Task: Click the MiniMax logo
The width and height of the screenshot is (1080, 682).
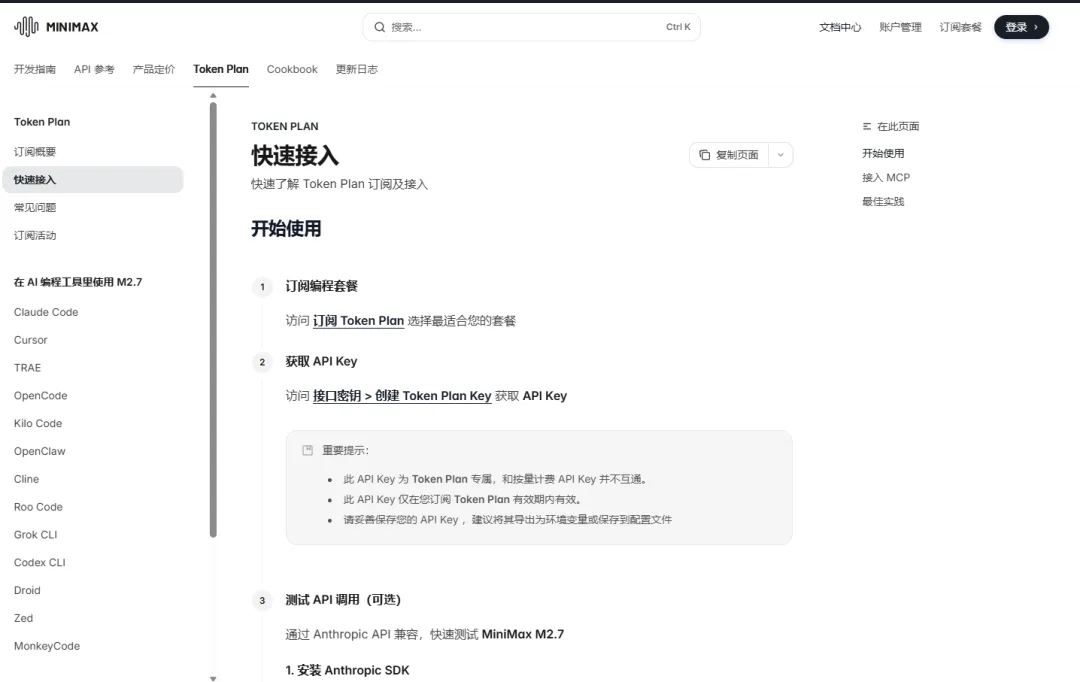Action: pos(56,27)
